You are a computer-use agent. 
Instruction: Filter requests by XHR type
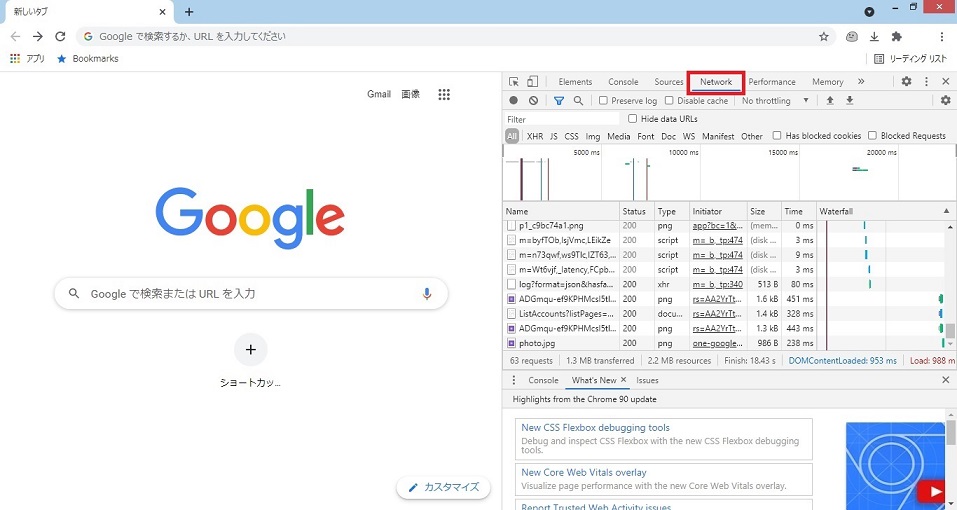click(535, 136)
